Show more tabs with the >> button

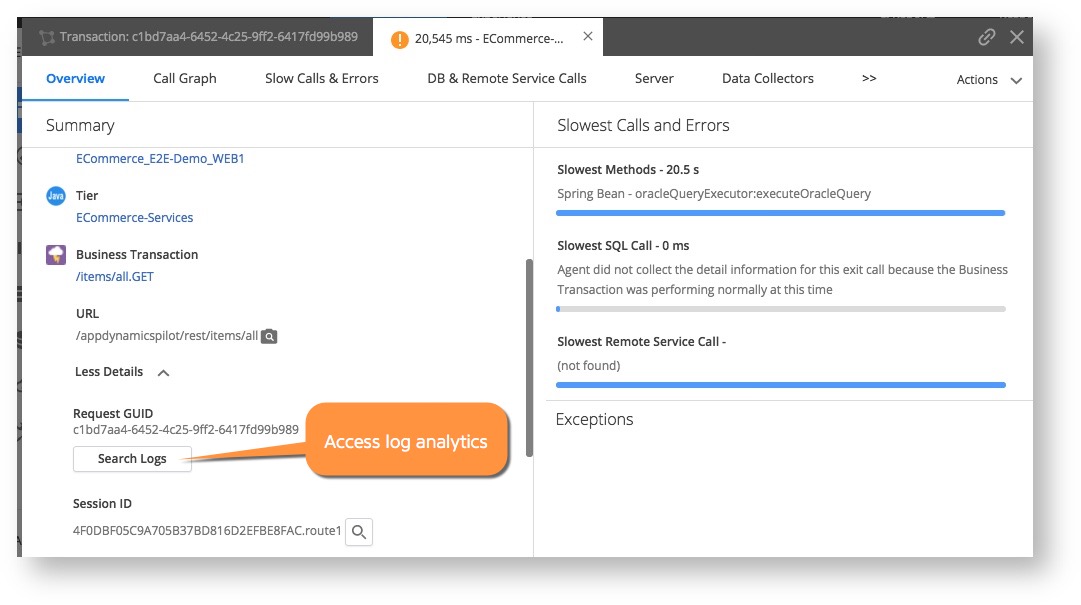(x=869, y=79)
